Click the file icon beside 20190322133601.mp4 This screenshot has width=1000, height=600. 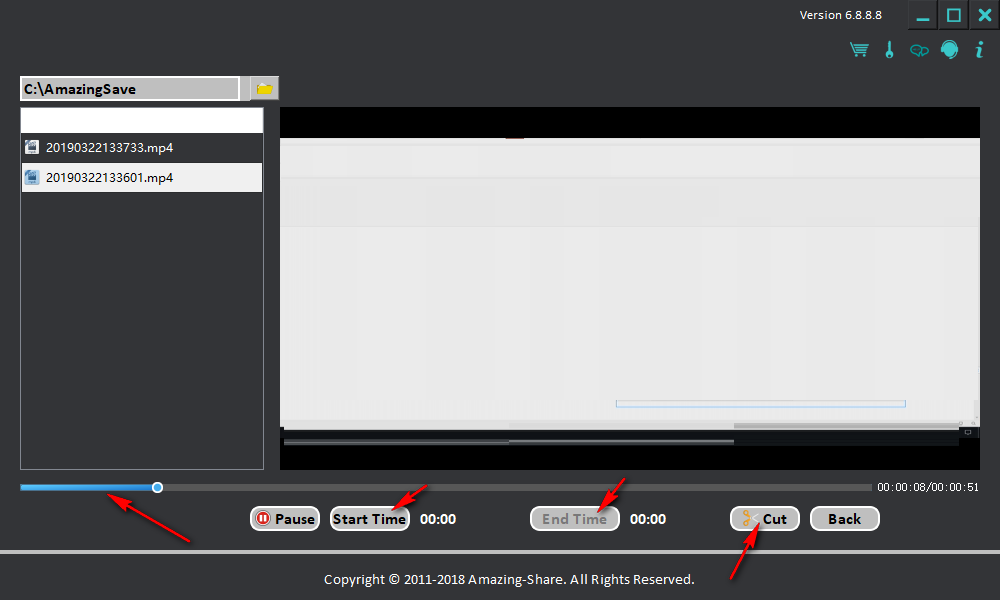31,177
